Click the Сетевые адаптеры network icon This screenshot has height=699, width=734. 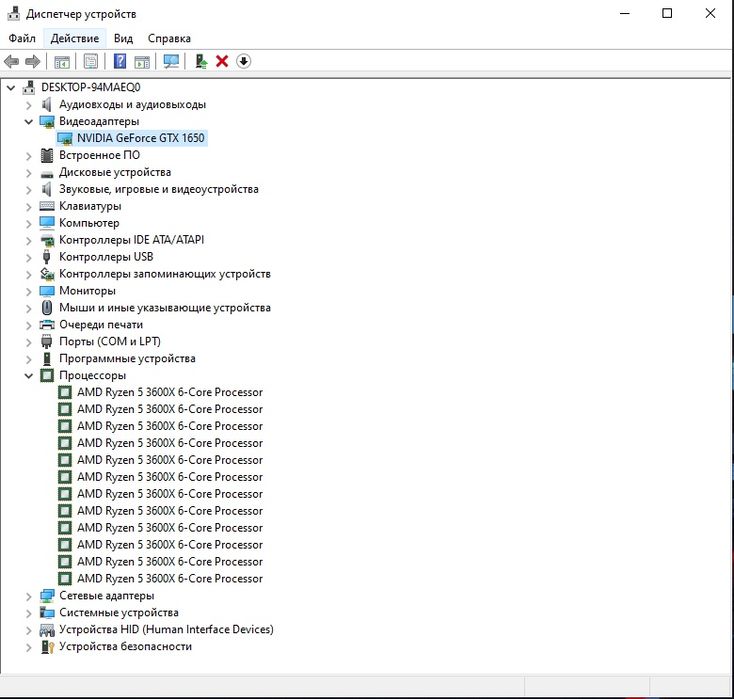coord(47,596)
